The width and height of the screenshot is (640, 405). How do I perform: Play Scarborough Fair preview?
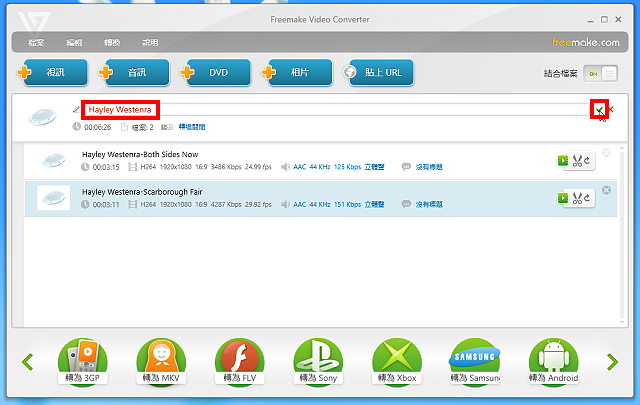click(x=563, y=198)
